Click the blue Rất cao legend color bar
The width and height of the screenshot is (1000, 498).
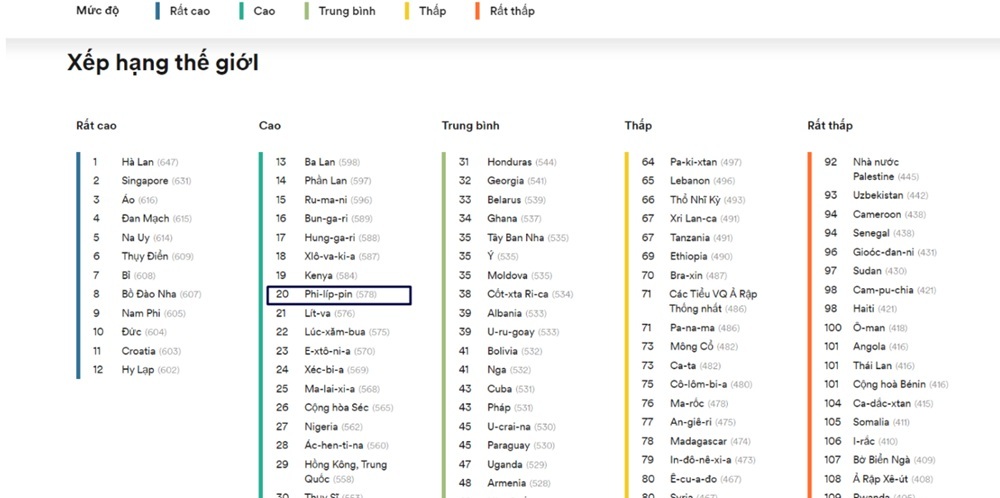coord(158,11)
